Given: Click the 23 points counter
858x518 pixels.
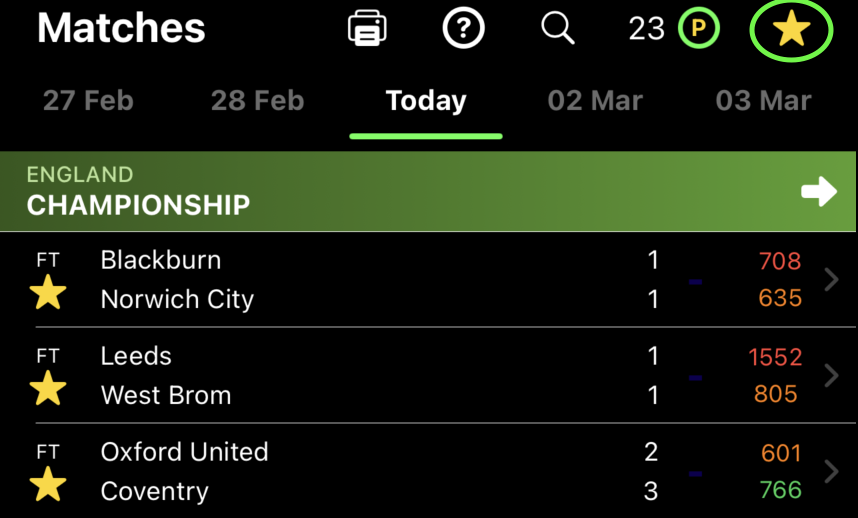Looking at the screenshot, I should (x=646, y=29).
